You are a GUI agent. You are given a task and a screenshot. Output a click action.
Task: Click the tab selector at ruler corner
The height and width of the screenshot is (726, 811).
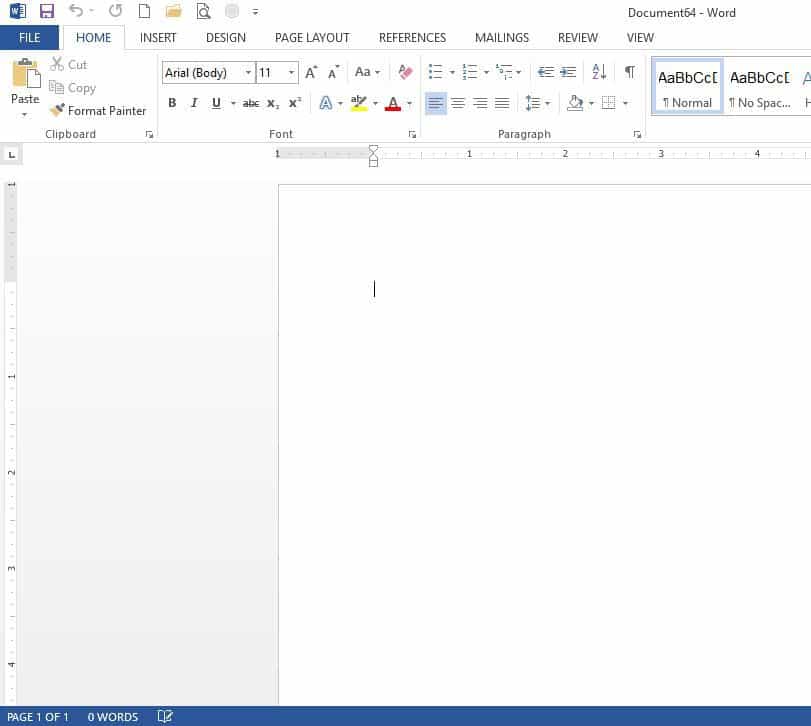11,155
